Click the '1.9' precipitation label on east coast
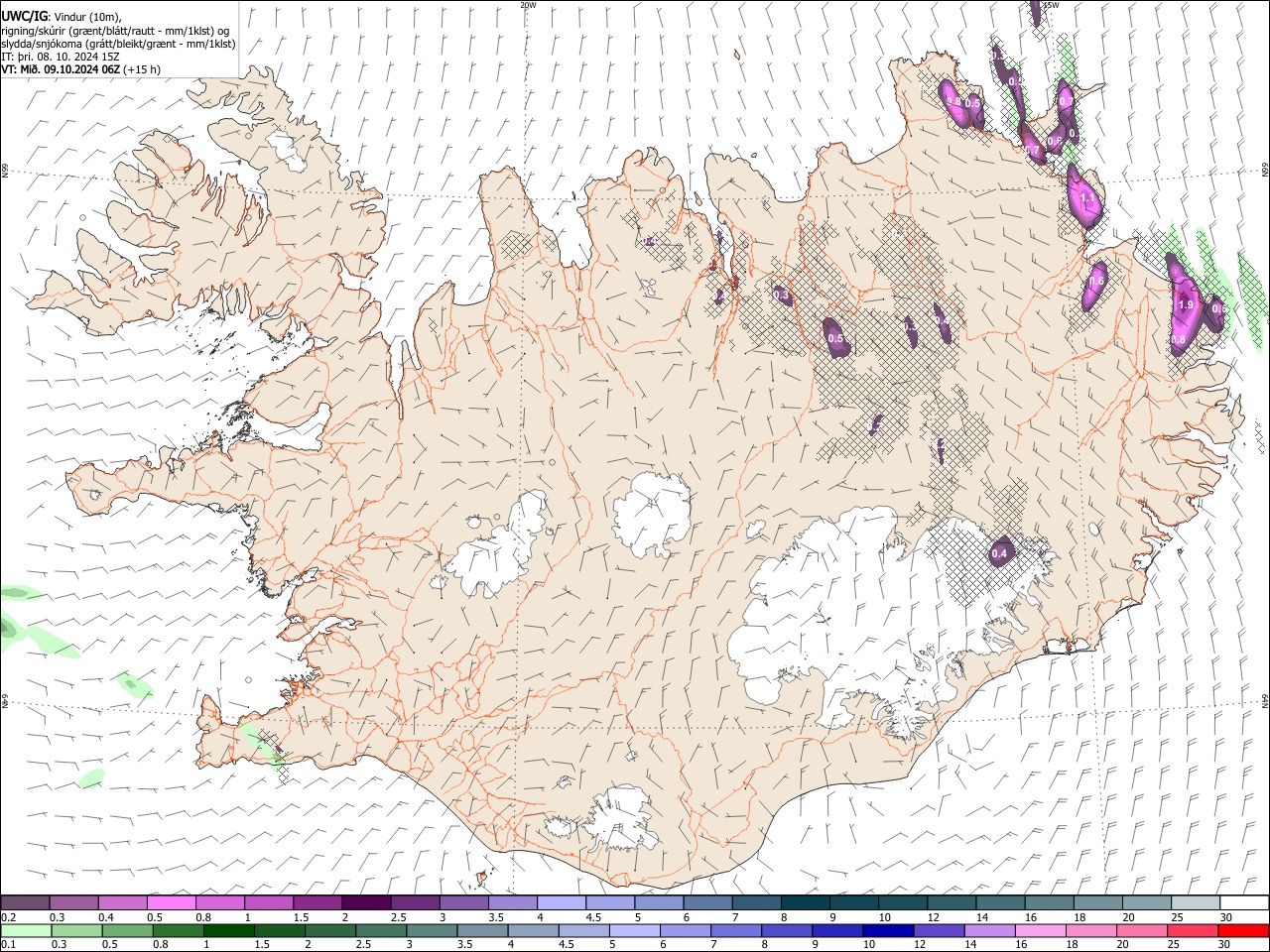This screenshot has height=952, width=1270. click(x=1185, y=305)
